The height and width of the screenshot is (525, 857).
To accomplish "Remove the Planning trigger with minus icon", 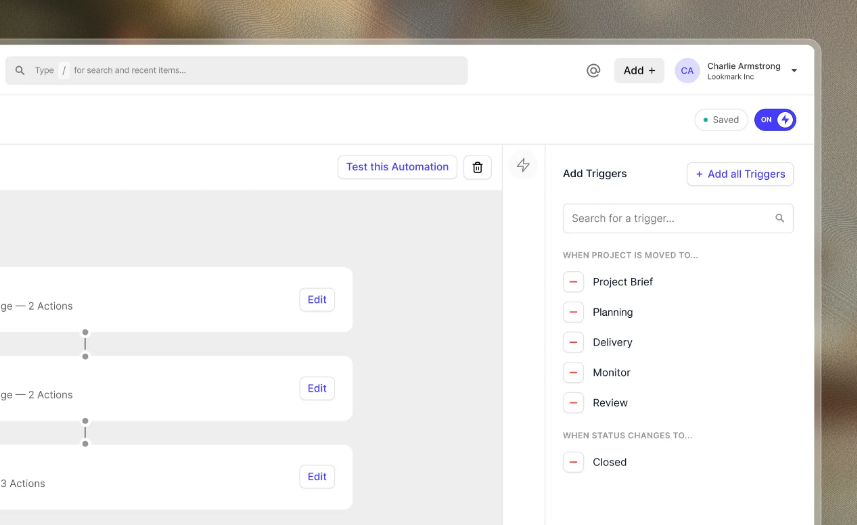I will 573,312.
